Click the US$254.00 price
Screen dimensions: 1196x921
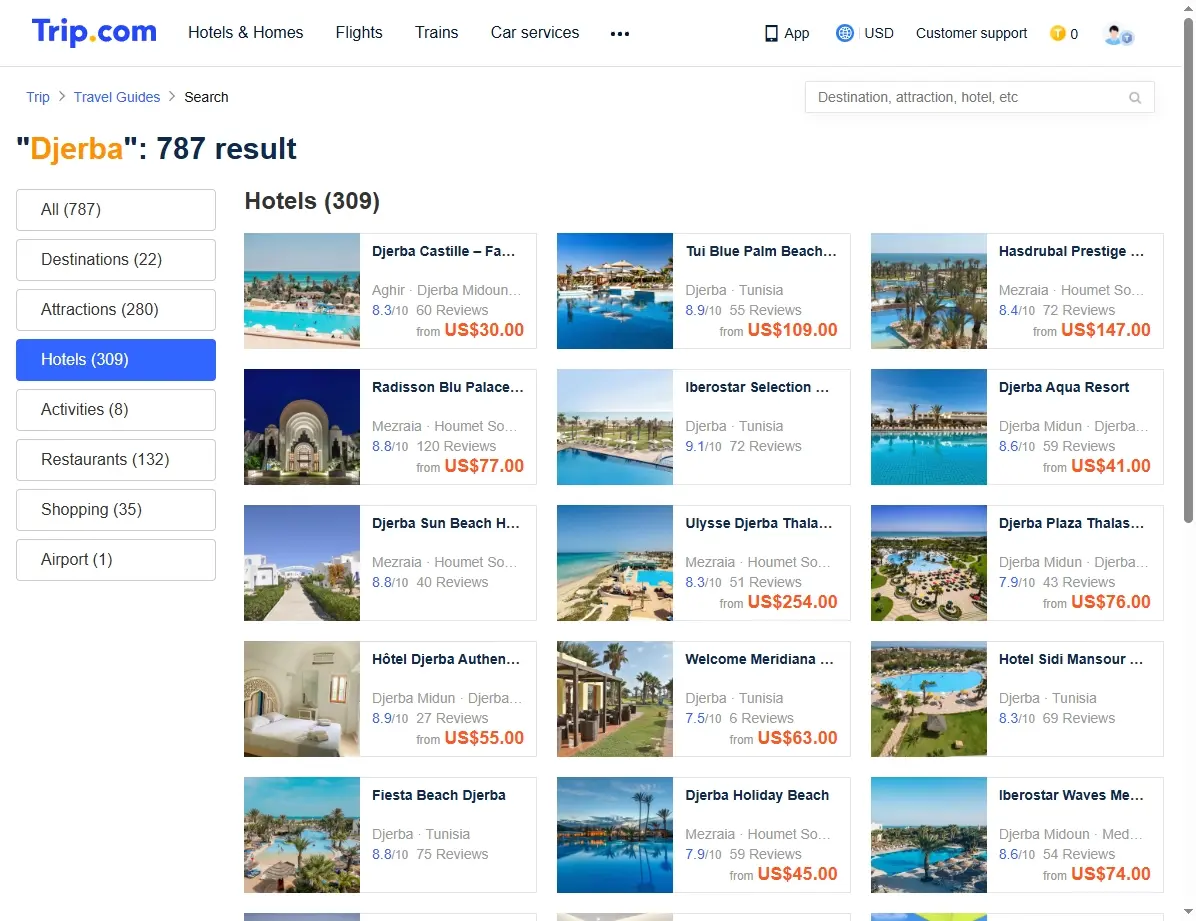click(793, 602)
